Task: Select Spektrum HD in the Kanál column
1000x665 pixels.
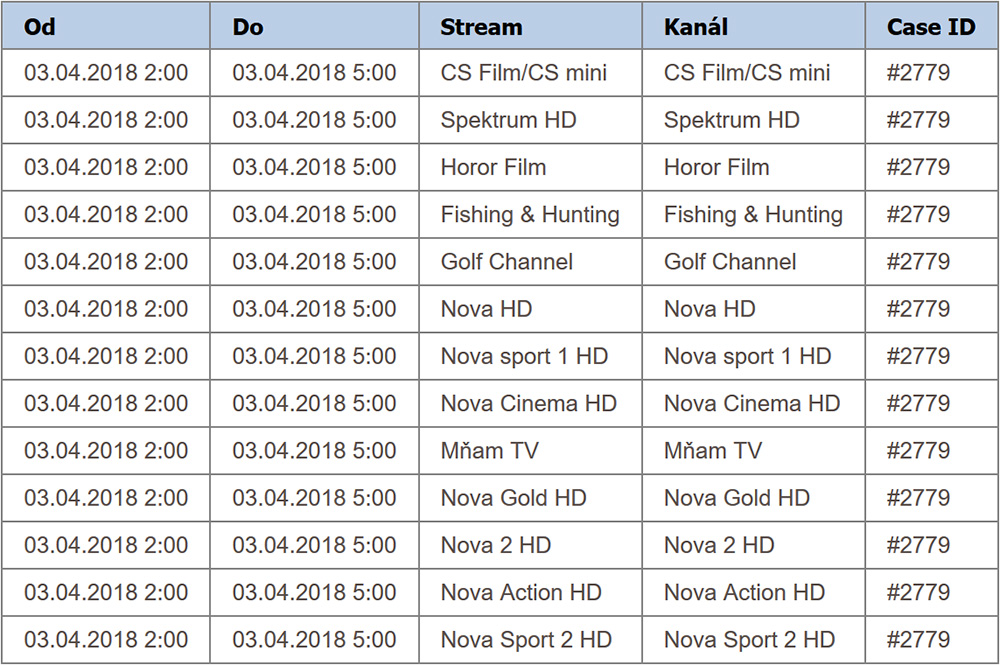Action: click(731, 120)
